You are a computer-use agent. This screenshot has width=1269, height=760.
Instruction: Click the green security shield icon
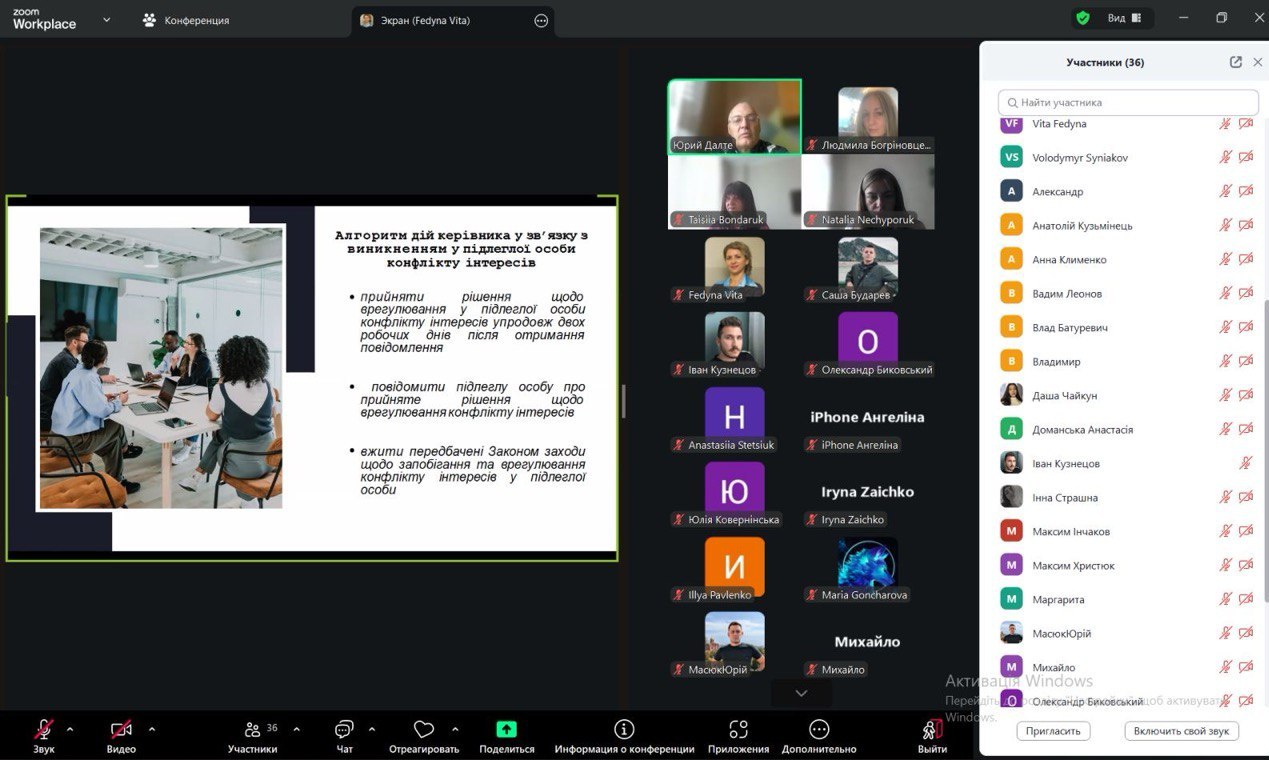(x=1083, y=18)
